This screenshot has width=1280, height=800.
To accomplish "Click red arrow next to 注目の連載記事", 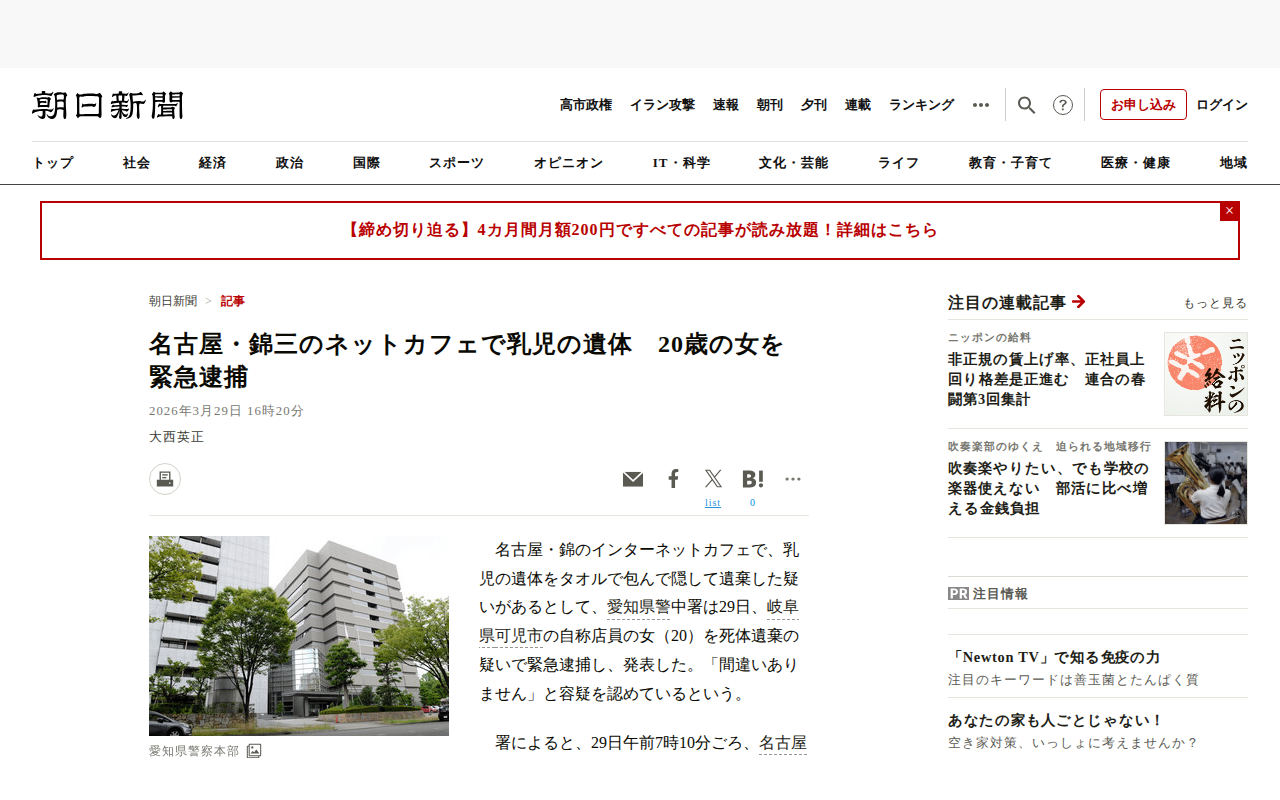I will click(x=1078, y=302).
